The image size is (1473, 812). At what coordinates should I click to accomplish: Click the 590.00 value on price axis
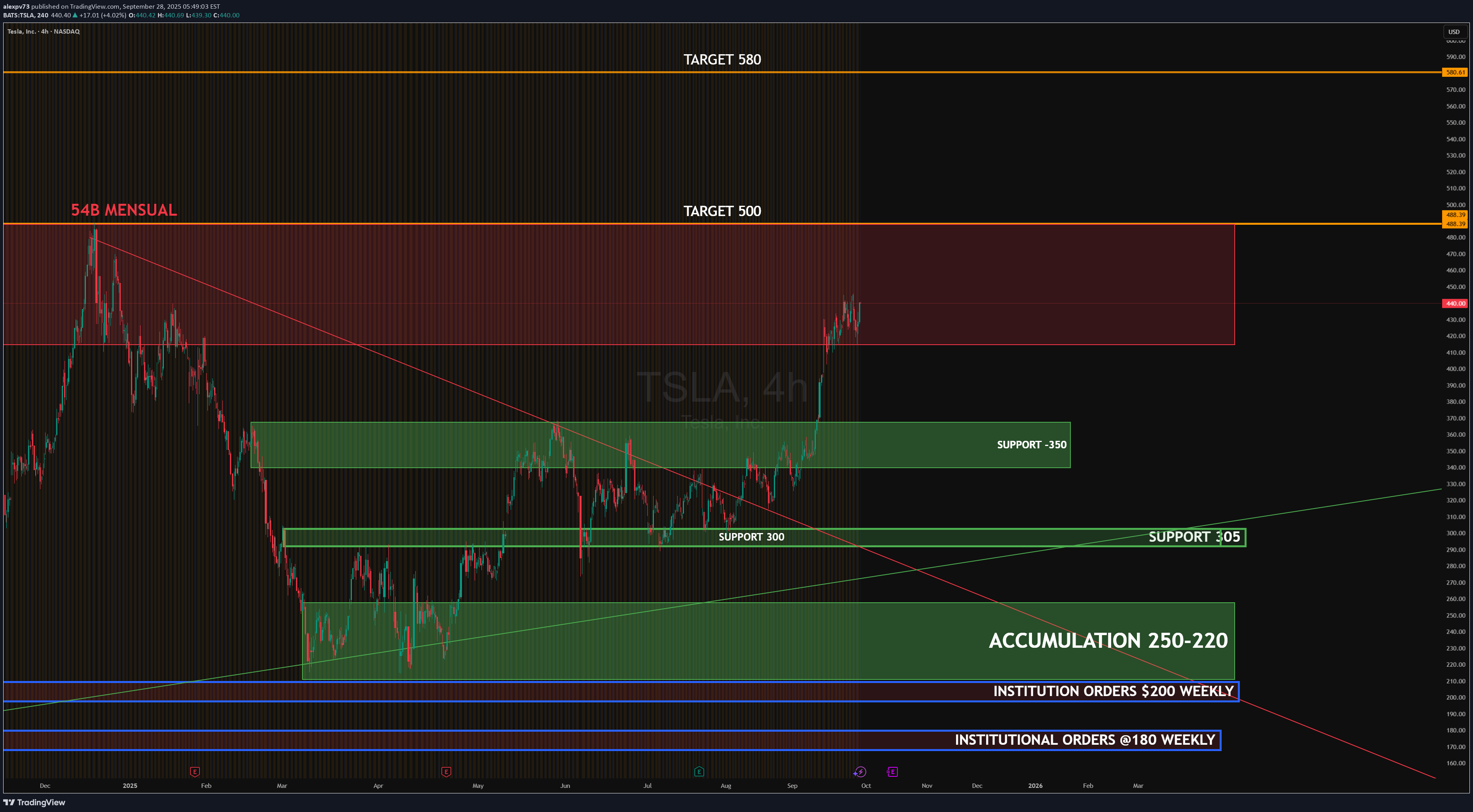[x=1456, y=57]
